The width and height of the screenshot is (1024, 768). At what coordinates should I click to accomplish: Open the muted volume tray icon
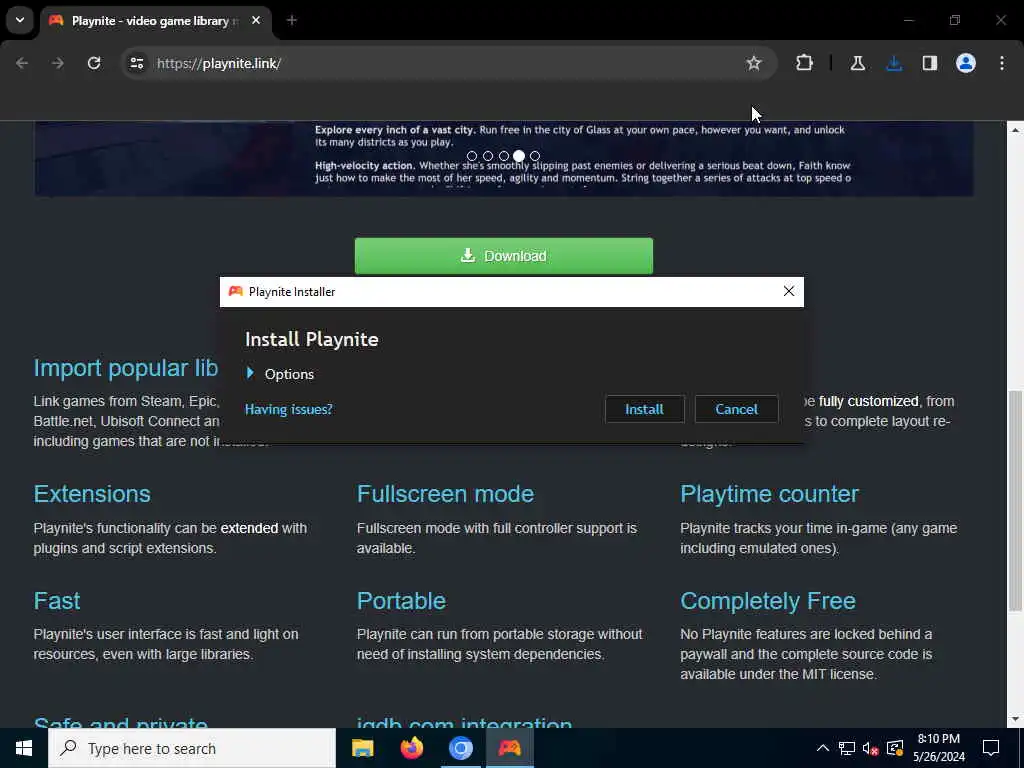pyautogui.click(x=871, y=748)
